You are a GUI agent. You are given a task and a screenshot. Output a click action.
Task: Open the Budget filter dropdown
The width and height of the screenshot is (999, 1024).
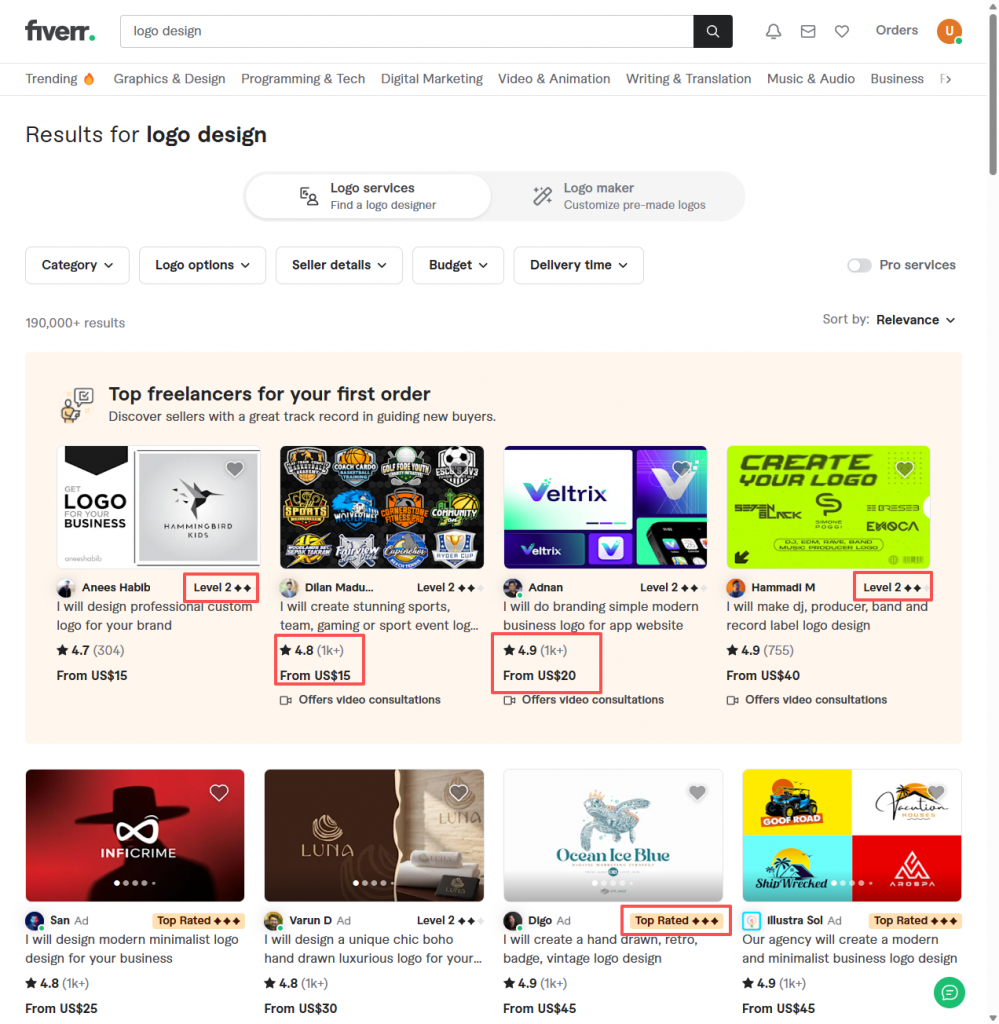(x=458, y=265)
